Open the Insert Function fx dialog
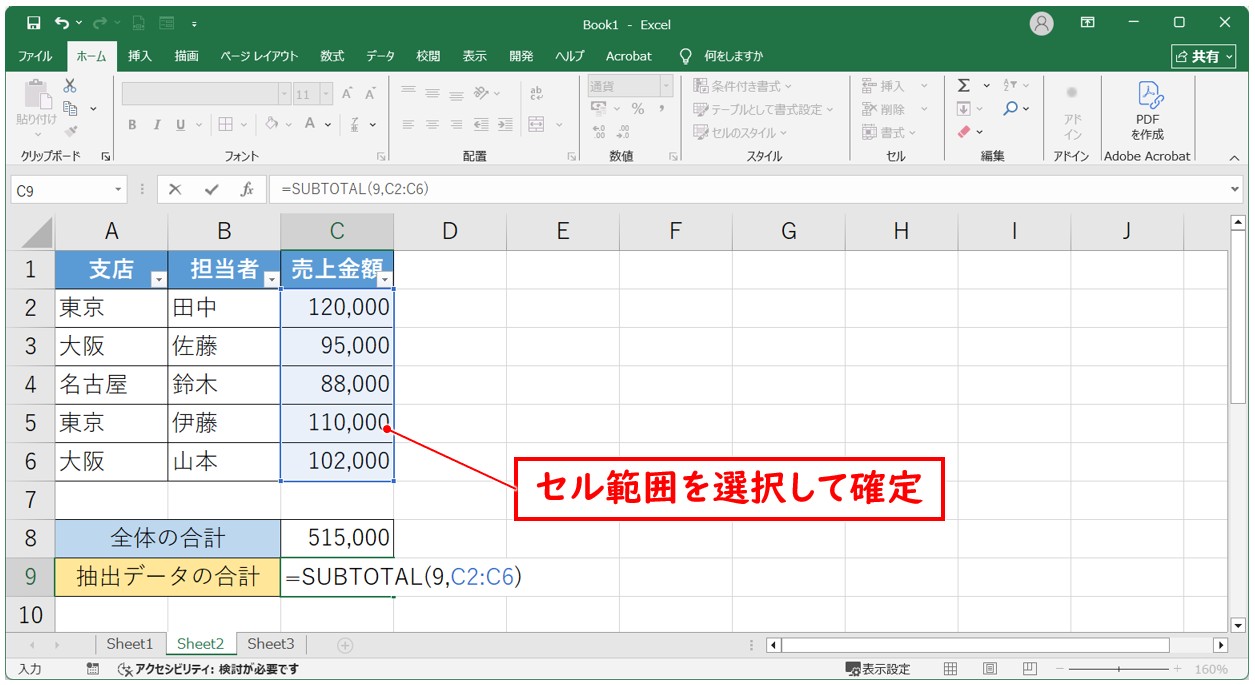 point(246,189)
